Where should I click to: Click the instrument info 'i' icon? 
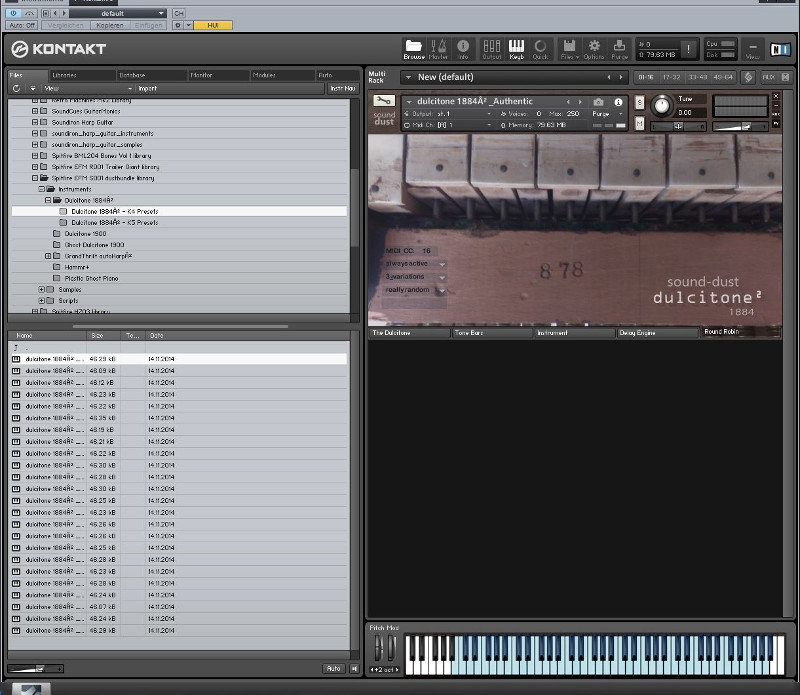click(x=618, y=102)
